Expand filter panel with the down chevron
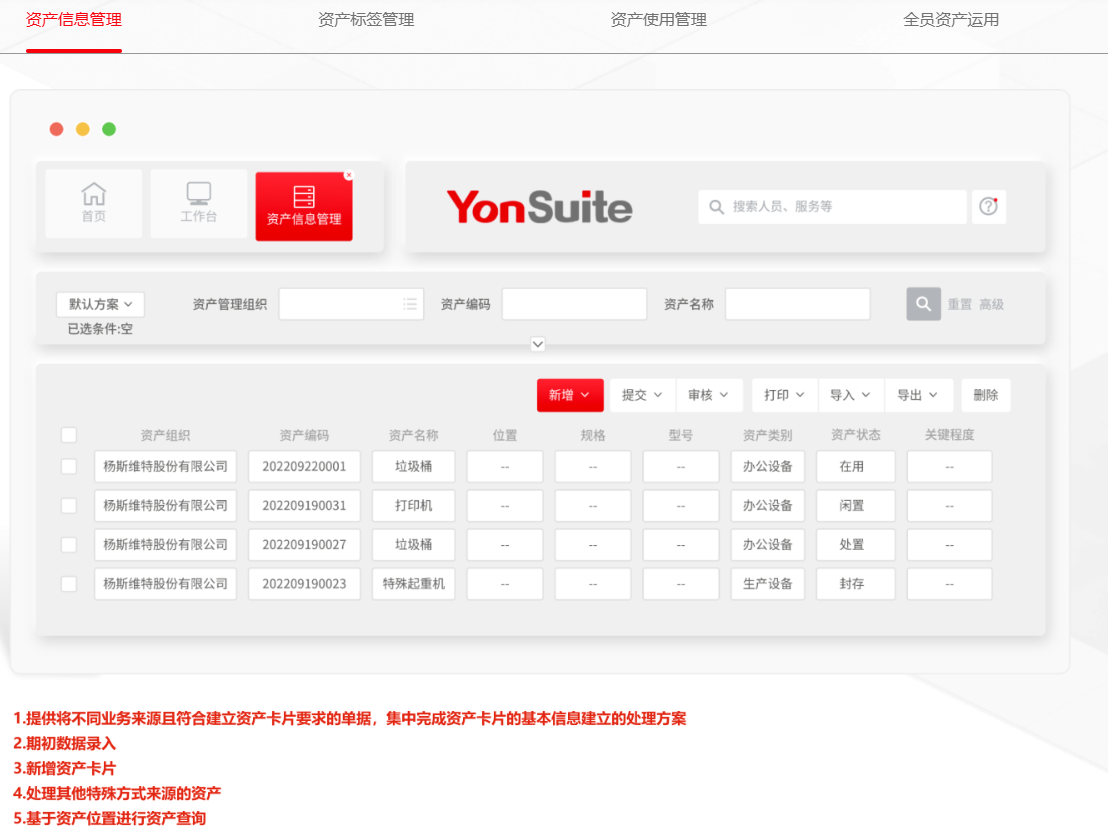This screenshot has width=1108, height=828. (538, 344)
